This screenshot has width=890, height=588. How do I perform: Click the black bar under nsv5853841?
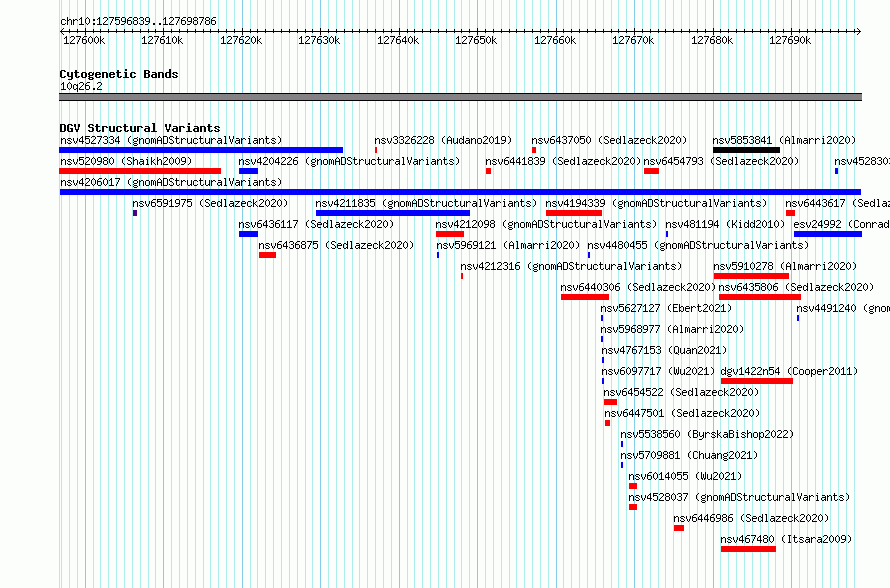[x=746, y=150]
